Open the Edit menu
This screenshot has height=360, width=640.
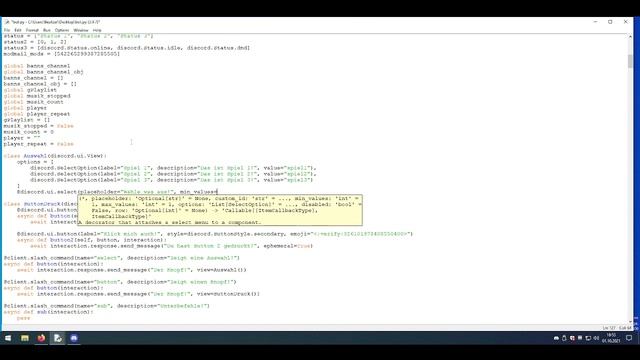[x=18, y=30]
